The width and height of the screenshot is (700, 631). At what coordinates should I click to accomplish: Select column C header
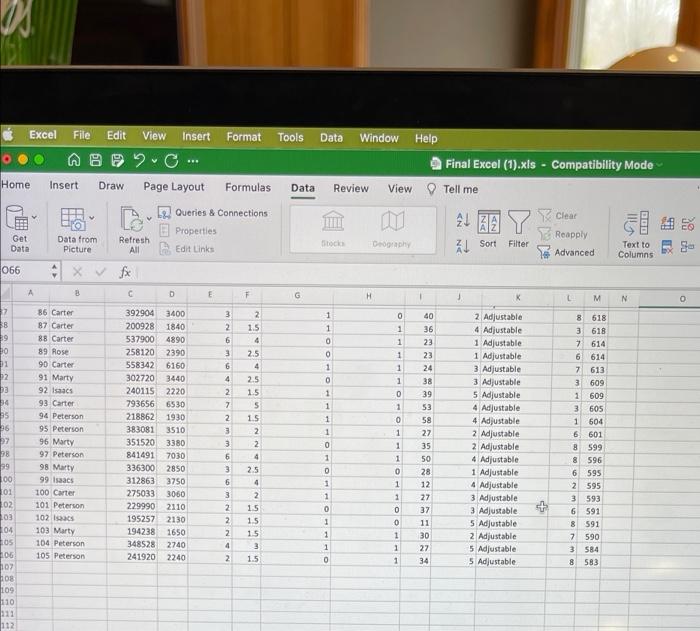pyautogui.click(x=130, y=294)
